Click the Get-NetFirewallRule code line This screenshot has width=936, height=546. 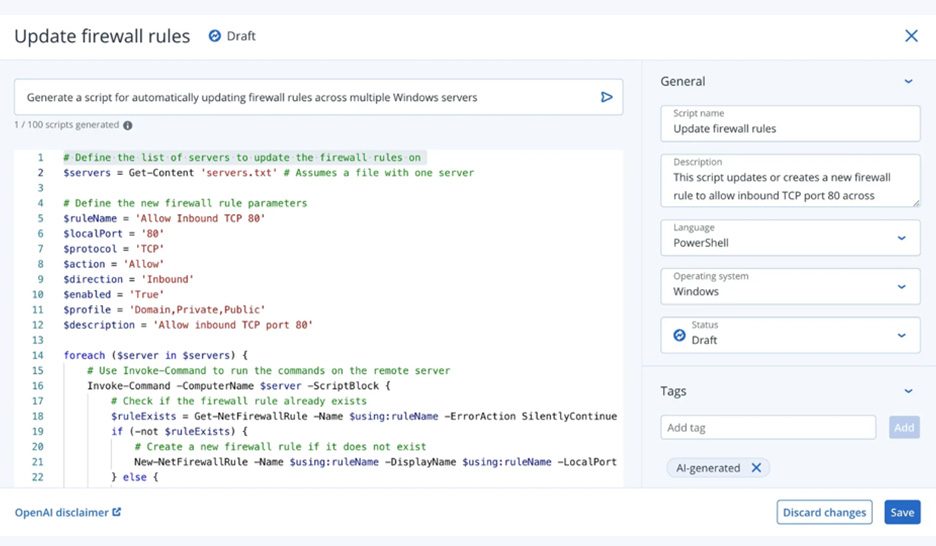[364, 416]
